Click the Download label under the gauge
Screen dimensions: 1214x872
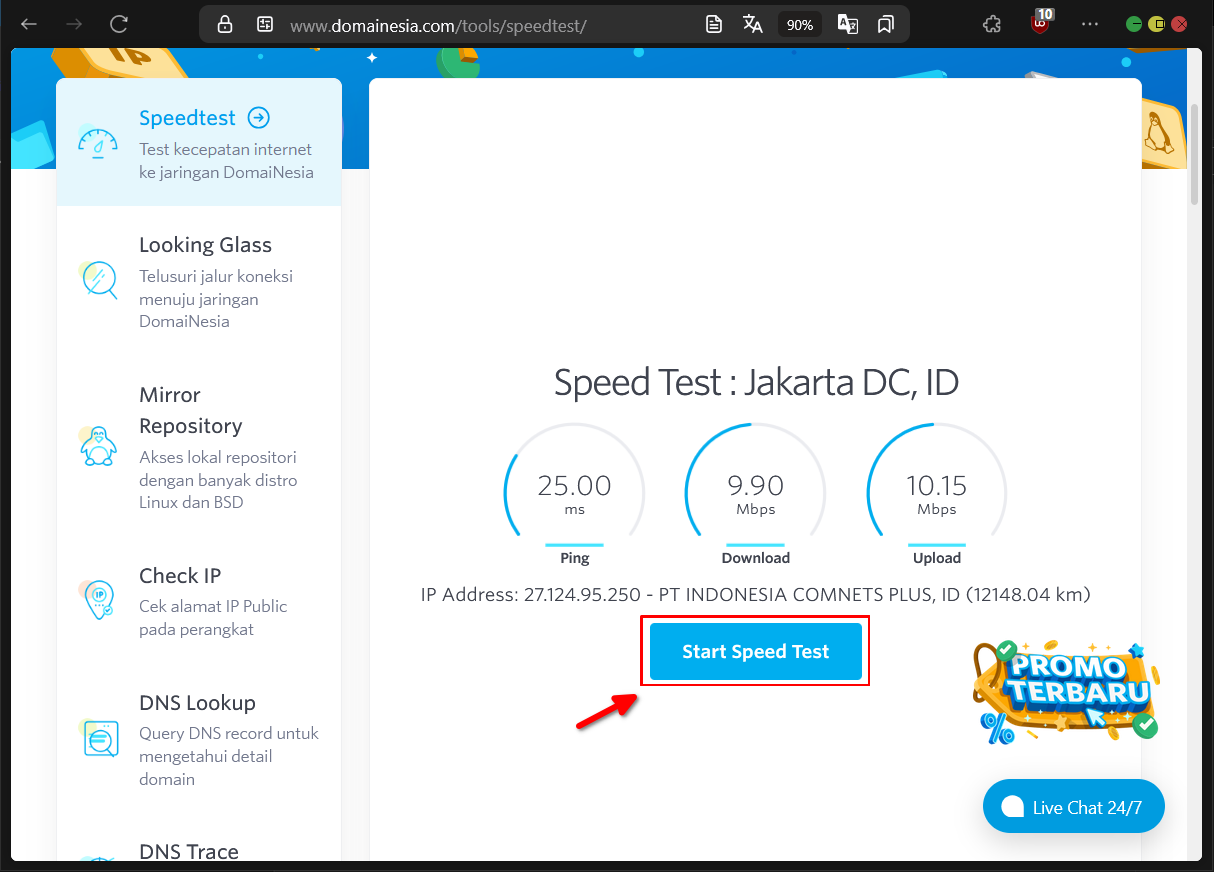click(756, 558)
